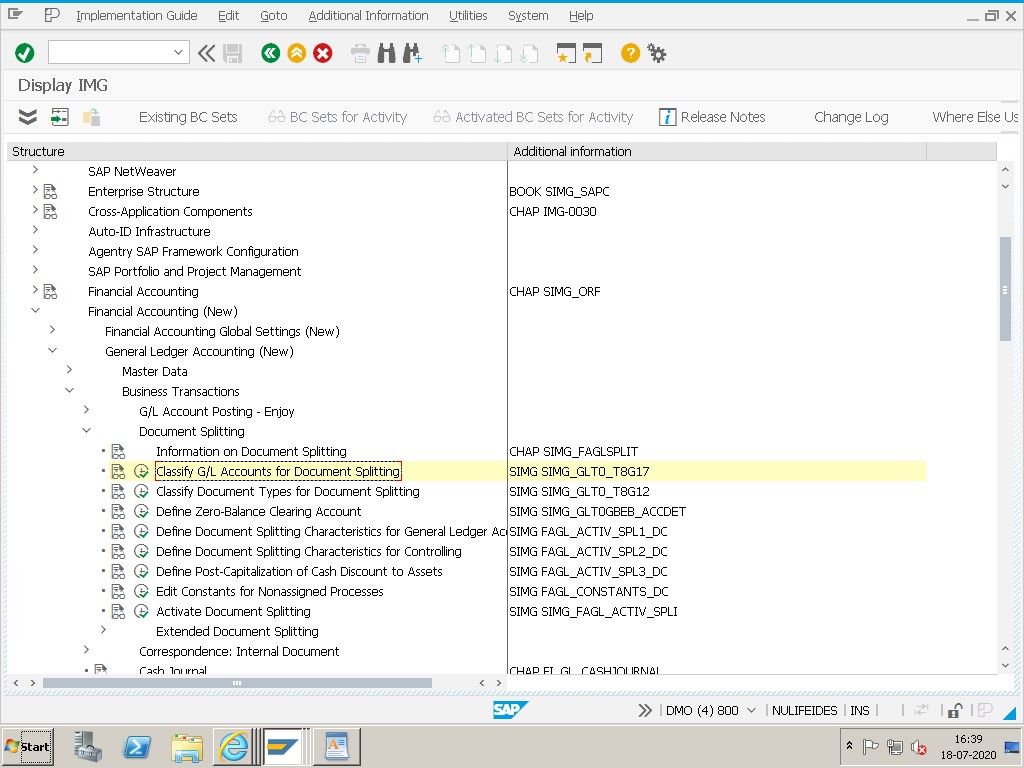
Task: Click the yellow Help question mark icon
Action: 630,53
